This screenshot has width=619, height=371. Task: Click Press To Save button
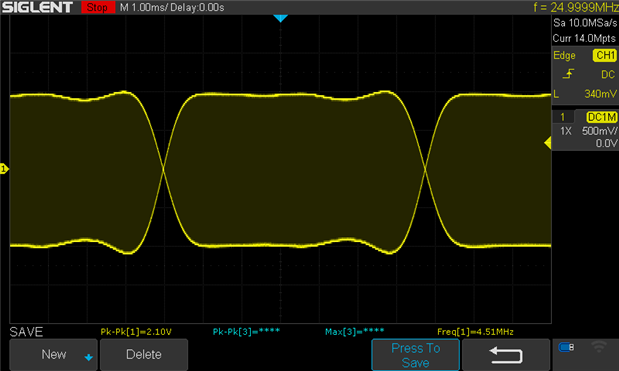pos(415,355)
